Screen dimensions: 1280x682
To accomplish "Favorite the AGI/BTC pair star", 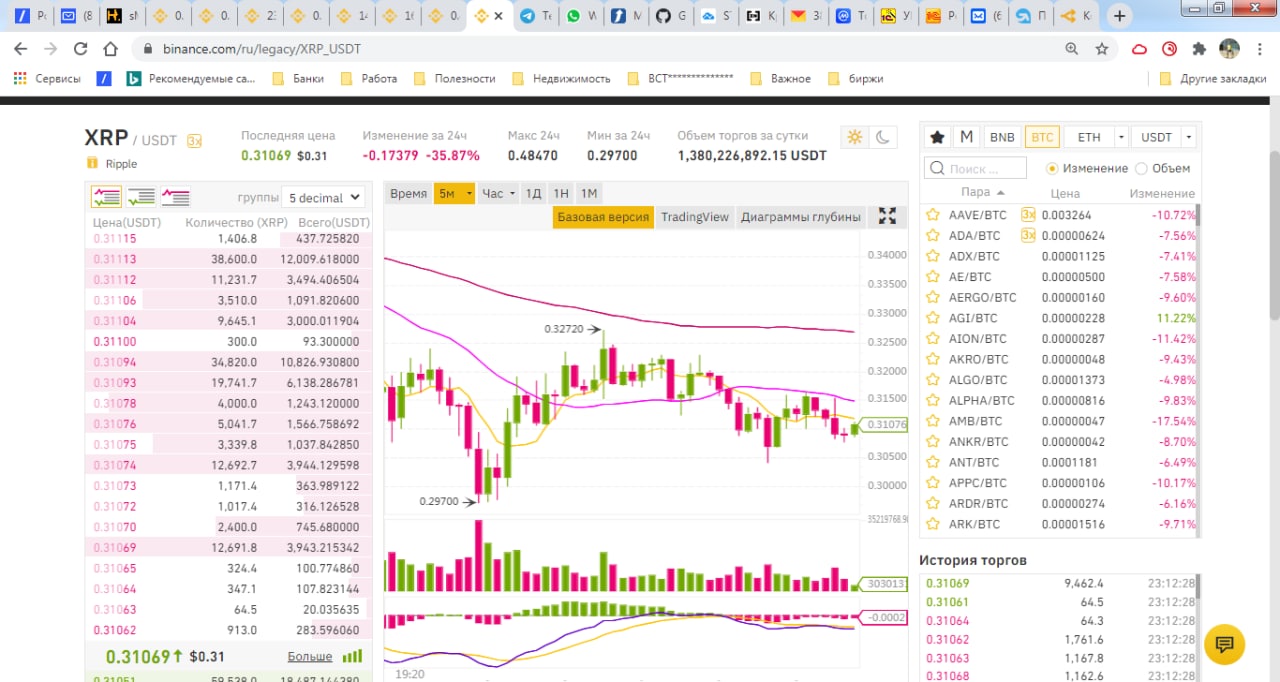I will click(933, 318).
